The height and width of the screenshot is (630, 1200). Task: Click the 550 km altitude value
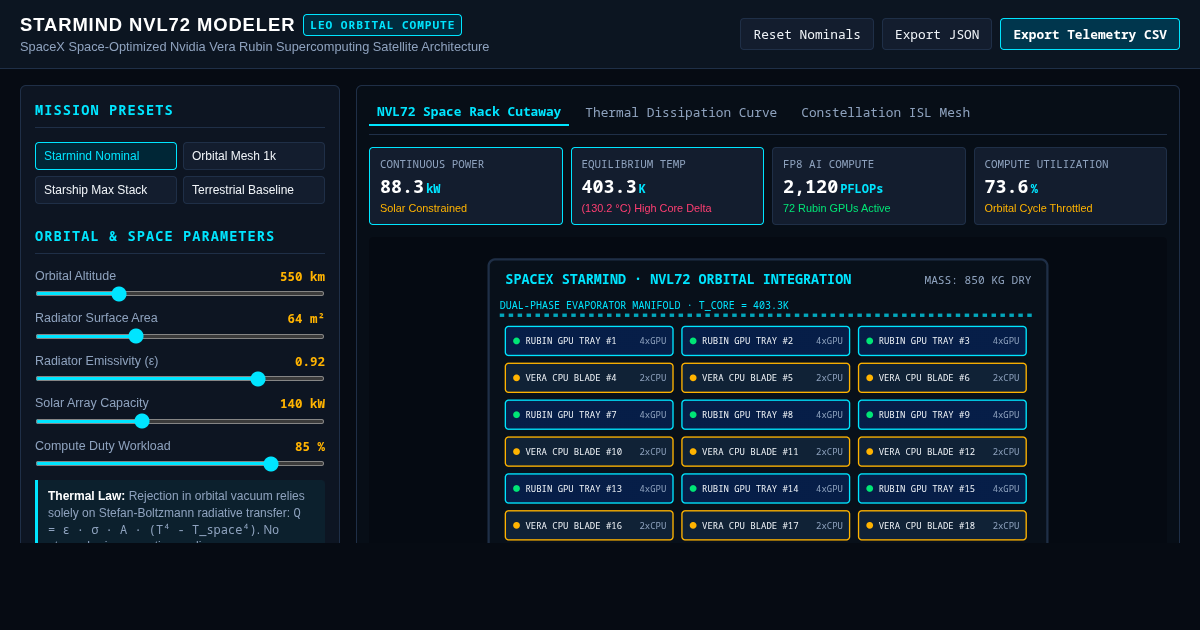point(302,277)
